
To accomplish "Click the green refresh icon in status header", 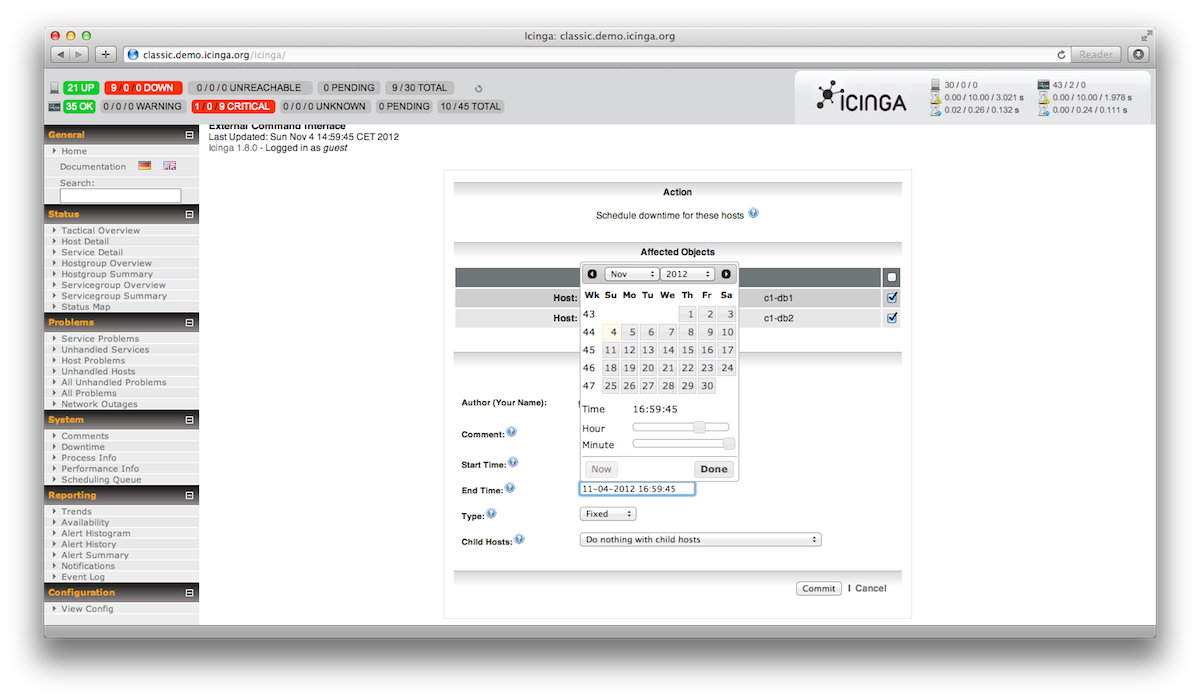I will point(478,89).
